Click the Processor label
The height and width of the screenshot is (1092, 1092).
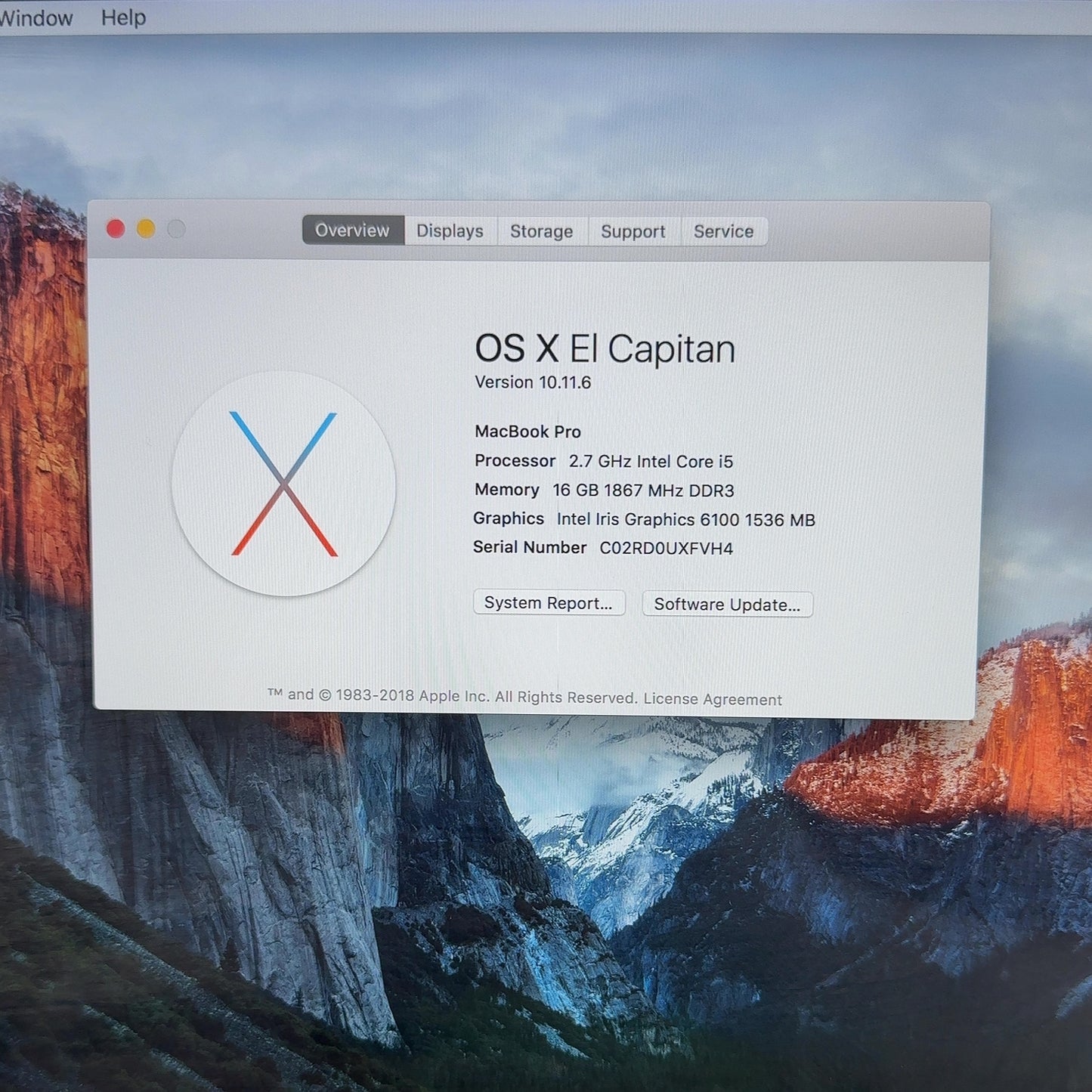(515, 460)
